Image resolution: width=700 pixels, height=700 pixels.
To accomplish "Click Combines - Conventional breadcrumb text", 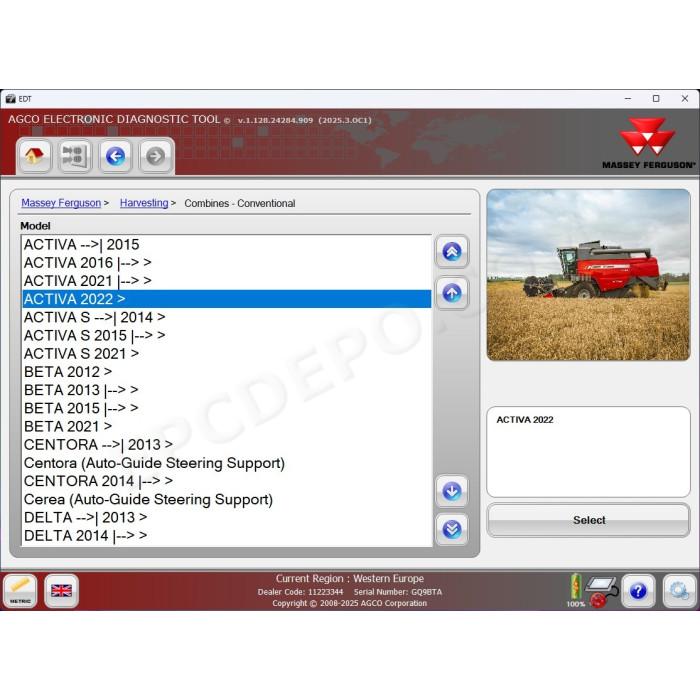I will coord(240,204).
